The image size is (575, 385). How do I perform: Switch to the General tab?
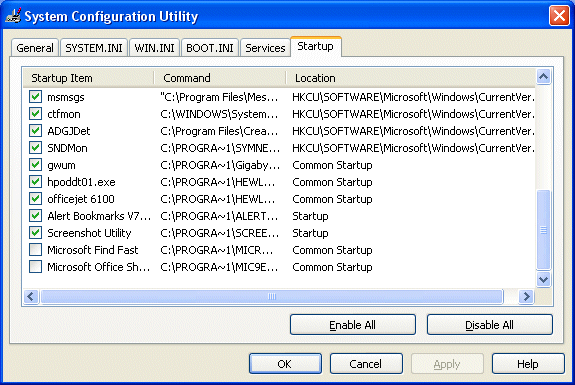(35, 48)
